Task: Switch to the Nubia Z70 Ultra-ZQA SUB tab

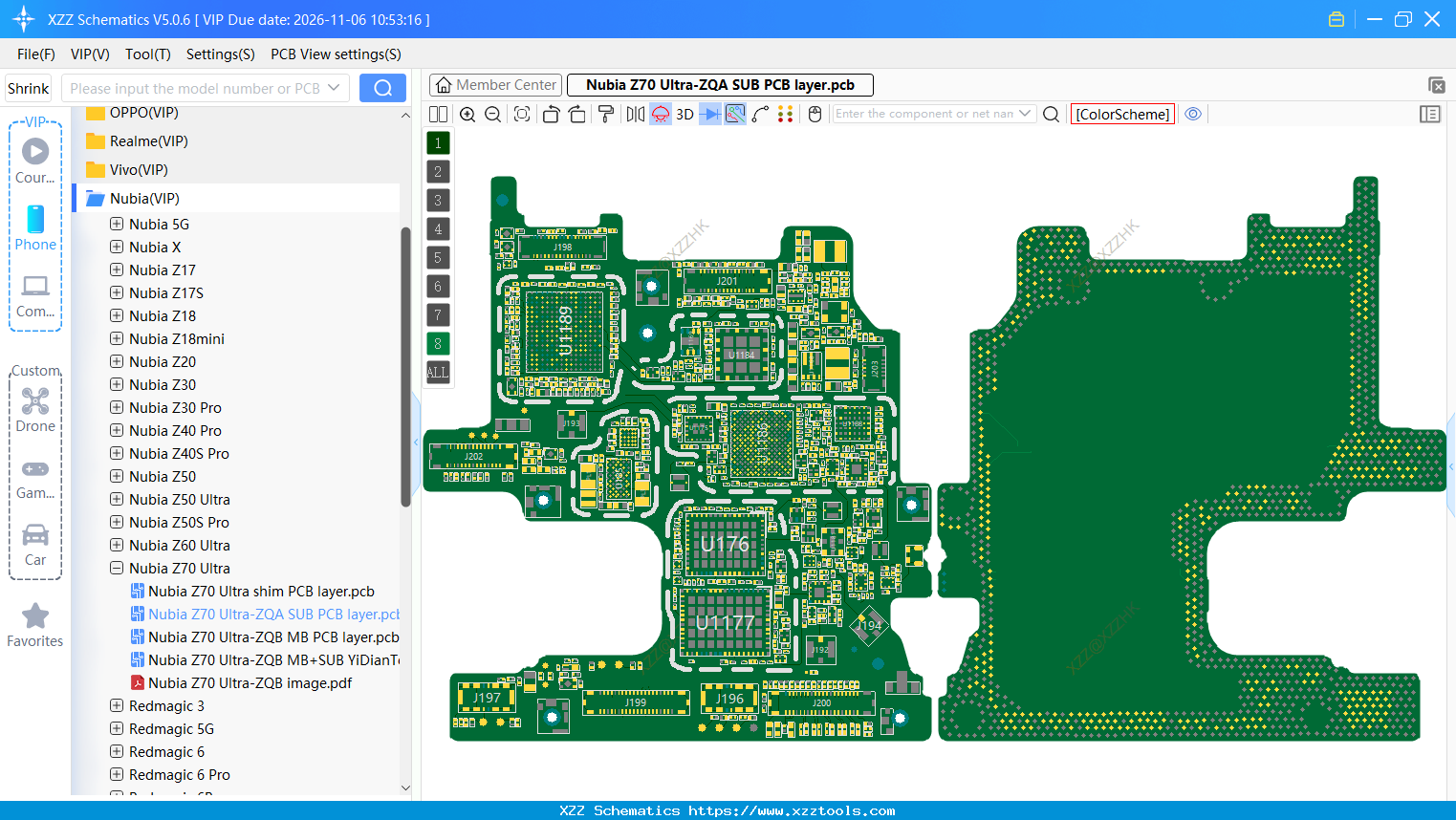Action: coord(721,84)
